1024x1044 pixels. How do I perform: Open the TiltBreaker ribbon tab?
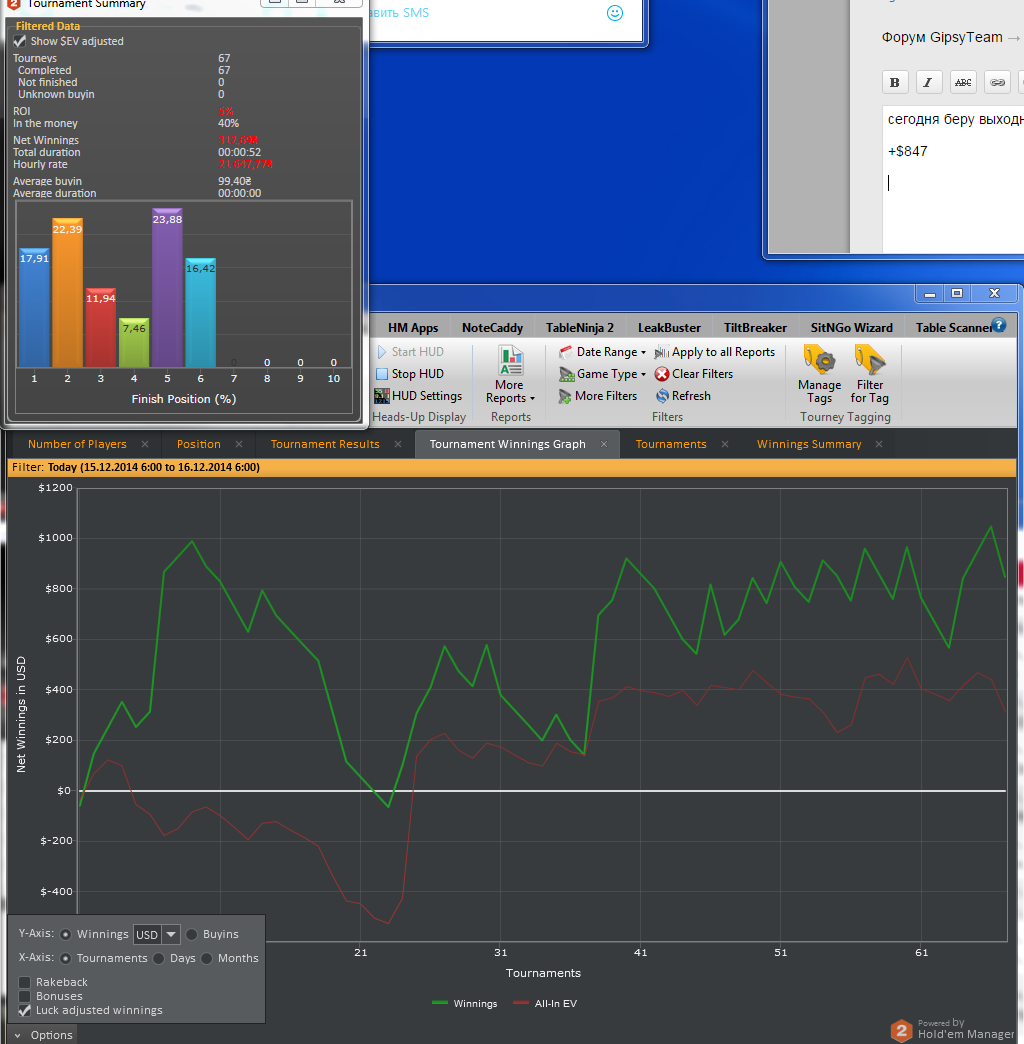pos(755,328)
